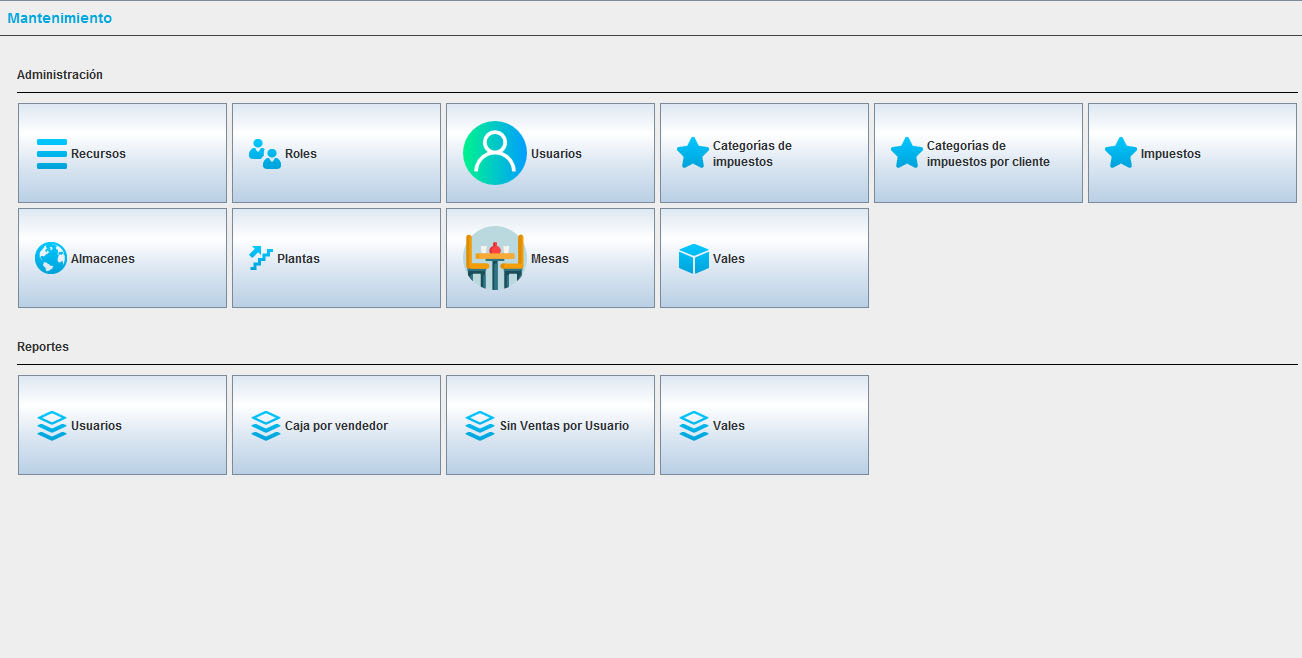This screenshot has width=1302, height=658.
Task: Open the Impuestos maintenance panel
Action: 1192,153
